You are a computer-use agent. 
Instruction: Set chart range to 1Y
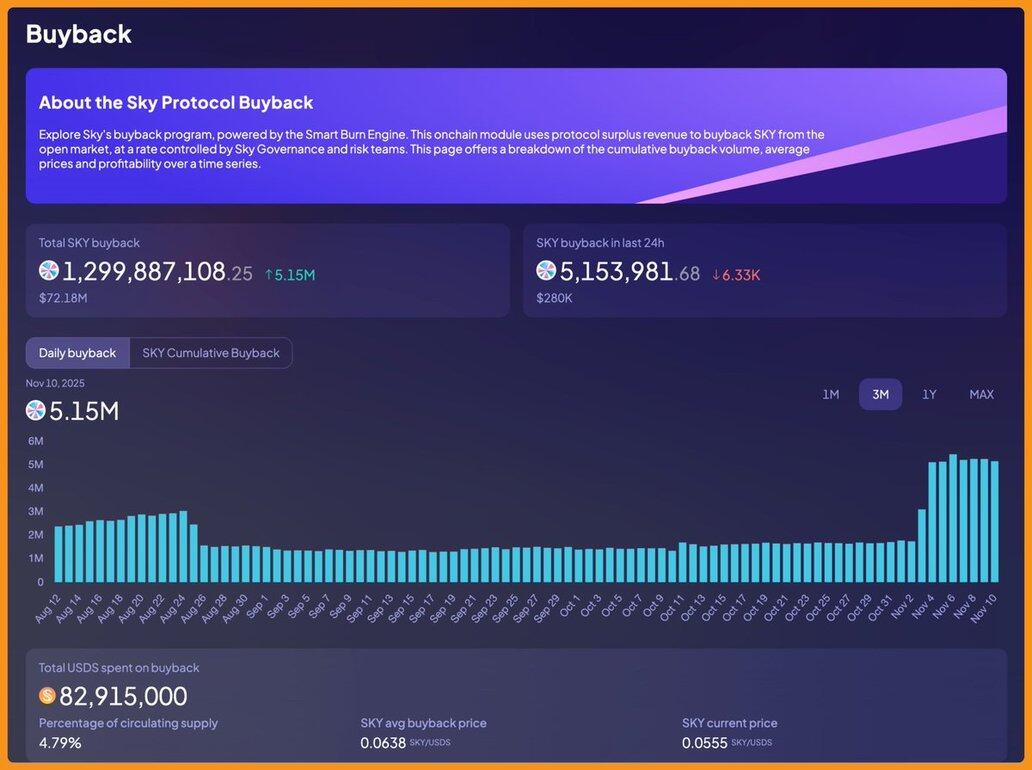pyautogui.click(x=929, y=394)
